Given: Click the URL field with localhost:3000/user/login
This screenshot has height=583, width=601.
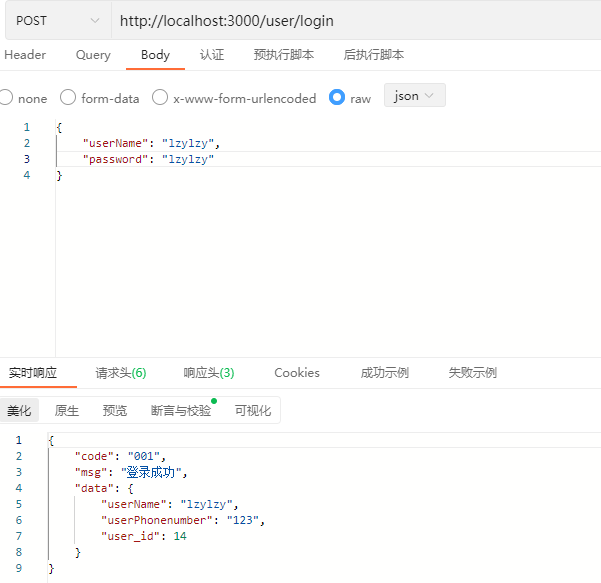Looking at the screenshot, I should pos(356,20).
